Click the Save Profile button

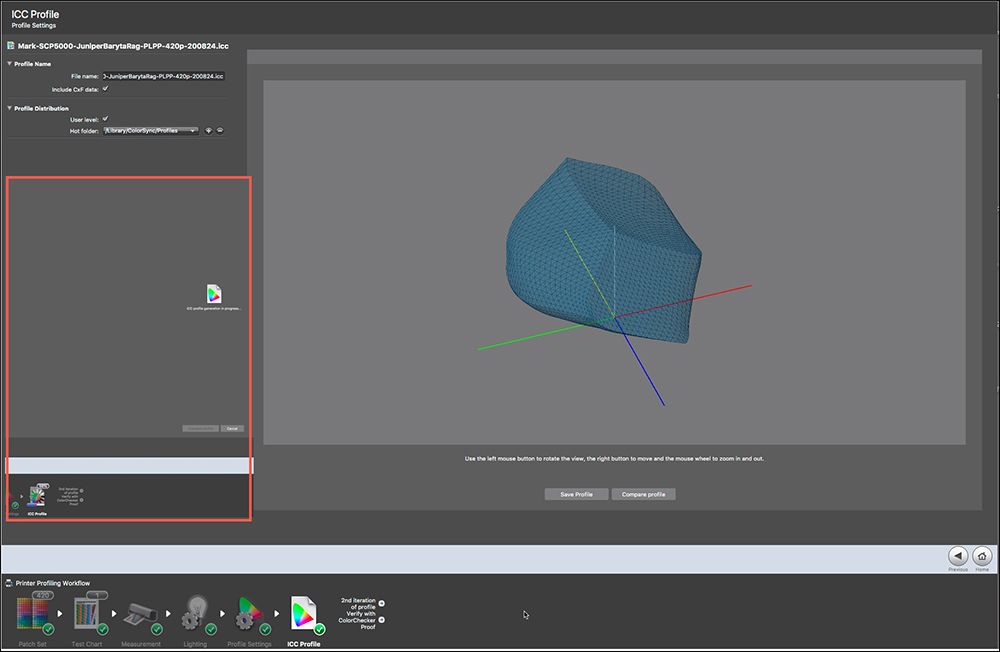coord(576,494)
